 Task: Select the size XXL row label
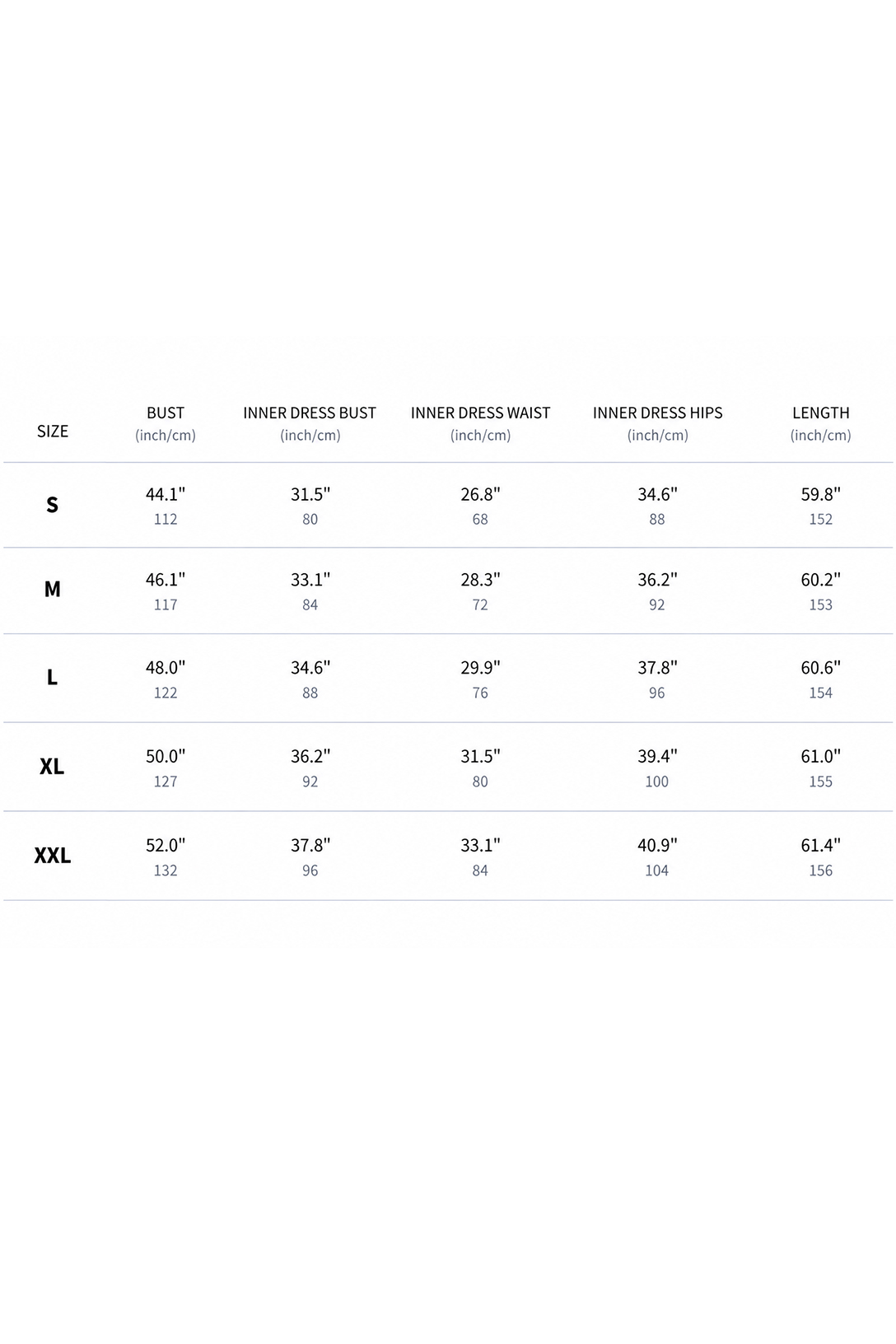[x=53, y=856]
